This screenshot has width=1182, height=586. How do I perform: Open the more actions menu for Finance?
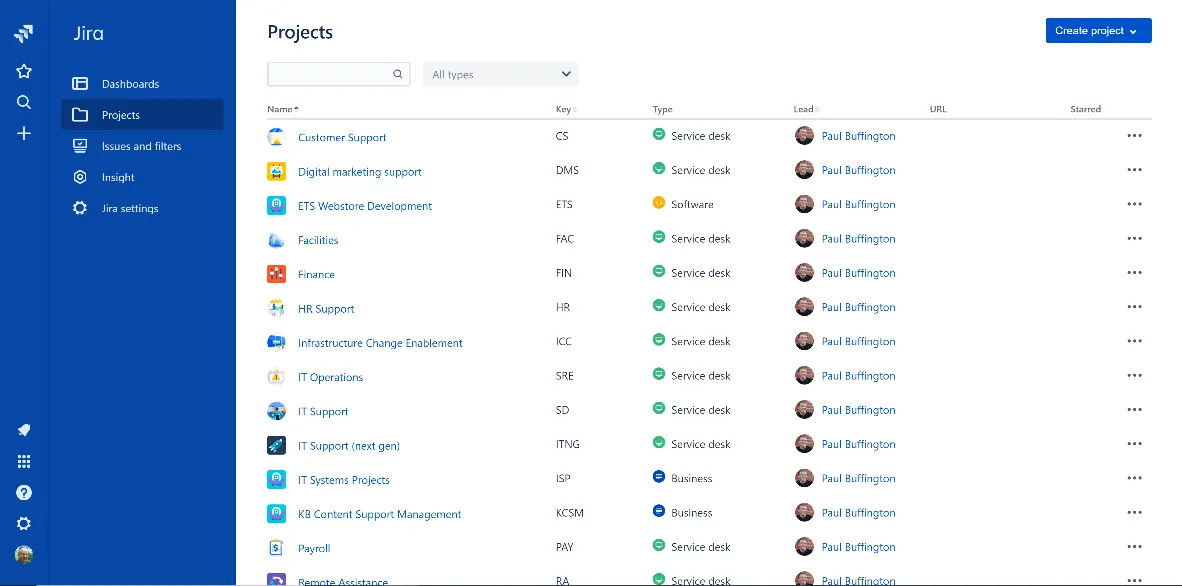coord(1134,273)
